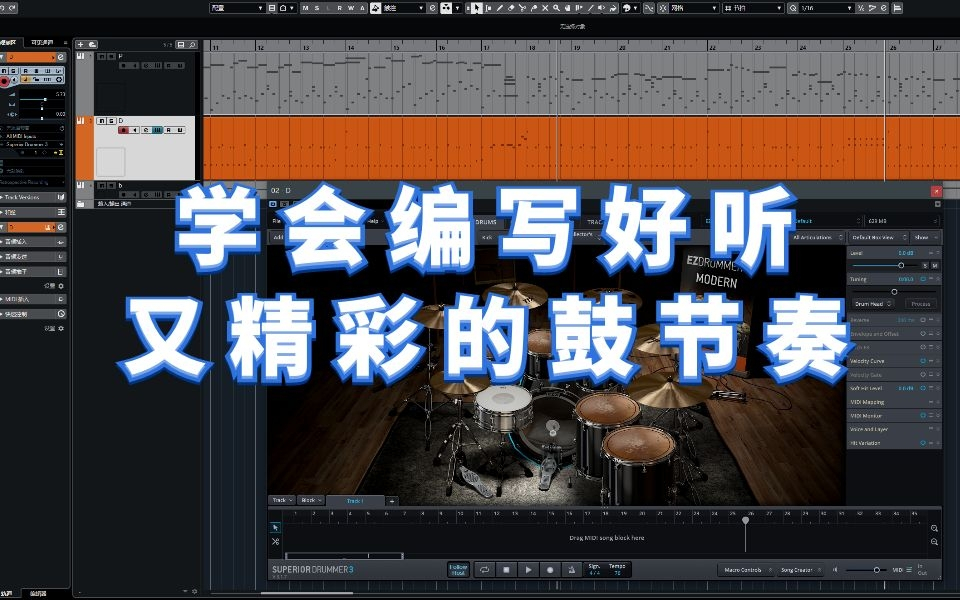
Task: Click the Tempo value field in Superior Drummer
Action: 618,571
